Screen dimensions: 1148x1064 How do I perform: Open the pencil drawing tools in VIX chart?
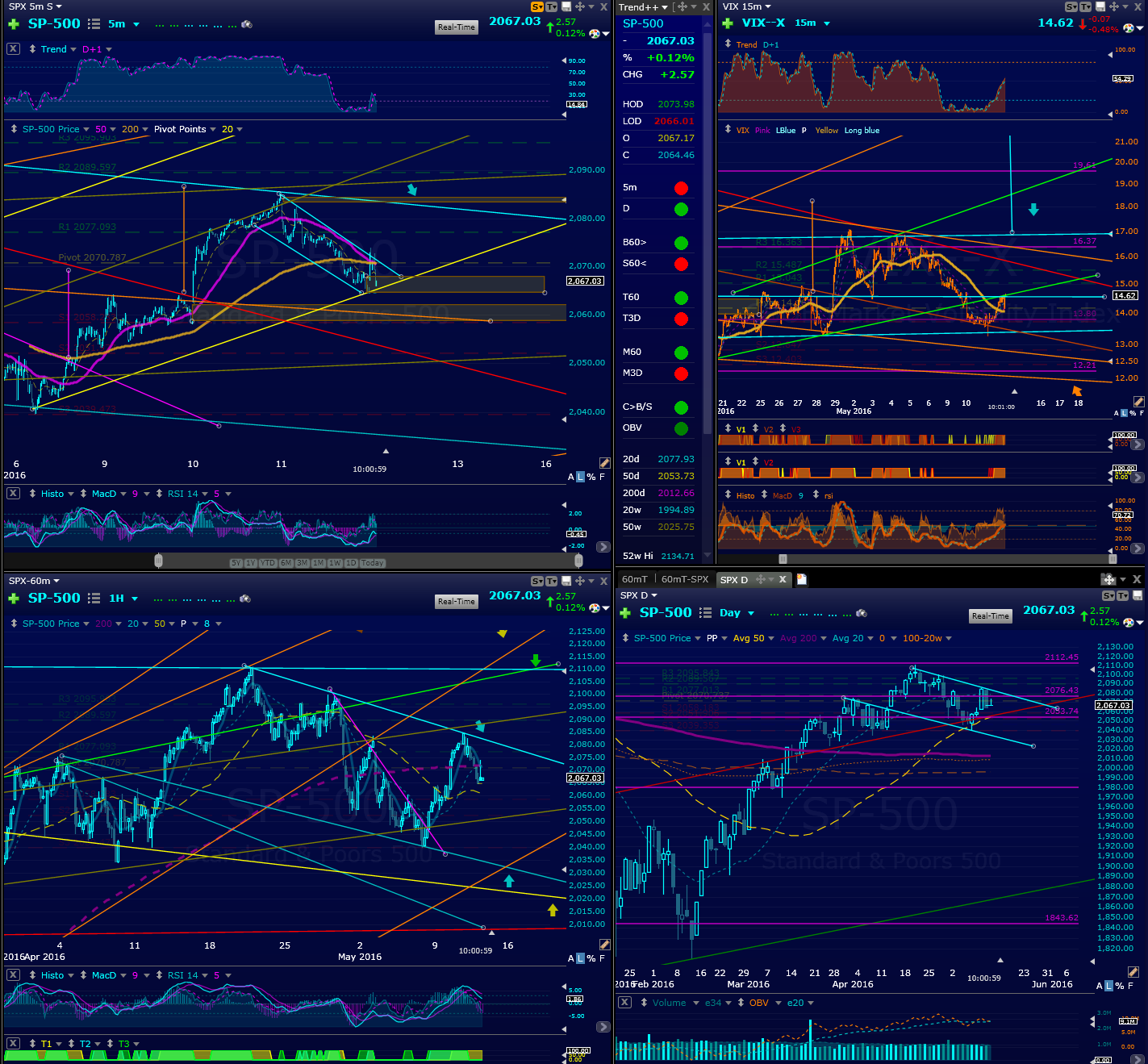[x=1138, y=401]
